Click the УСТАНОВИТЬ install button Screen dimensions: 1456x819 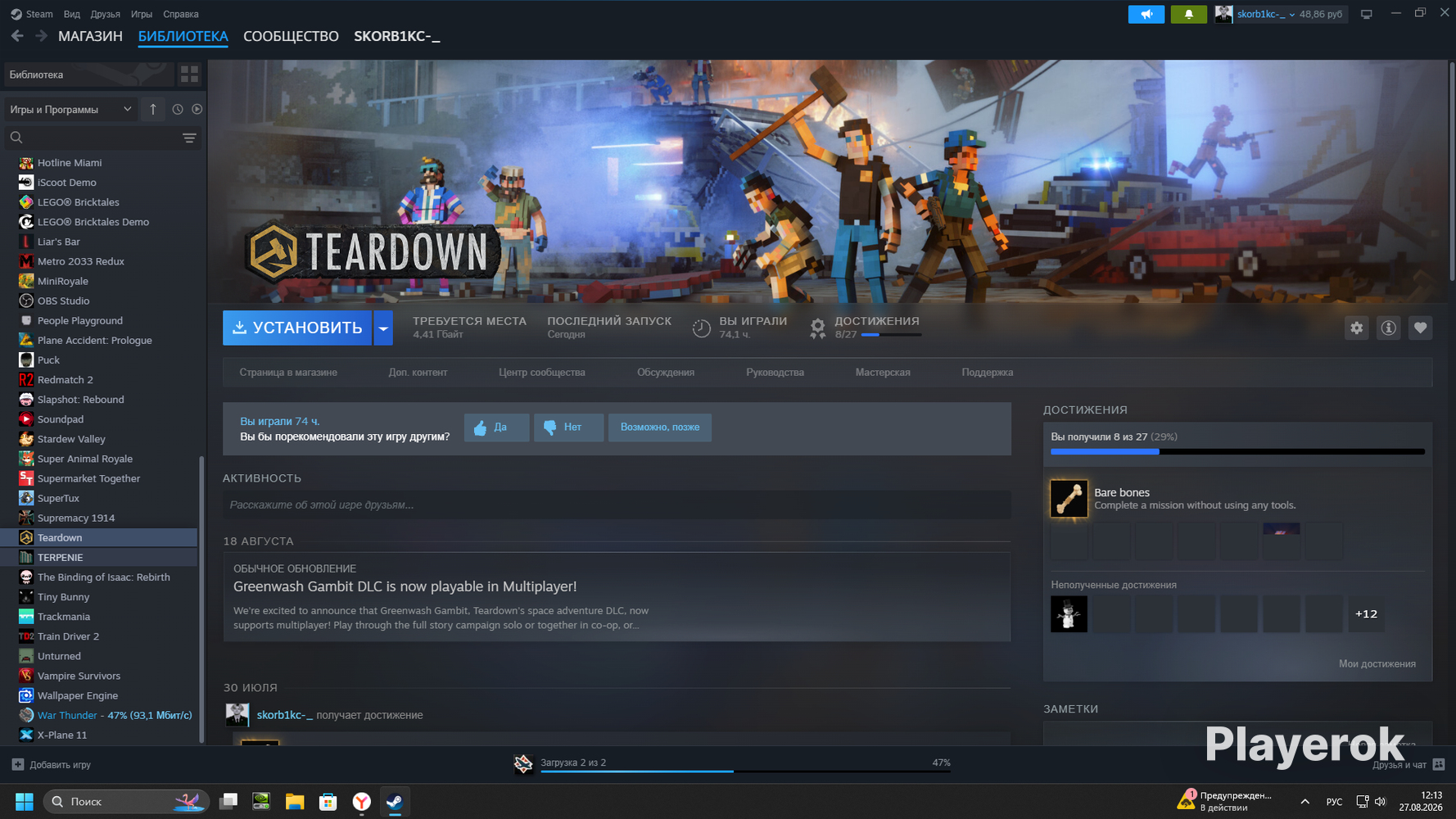coord(297,328)
